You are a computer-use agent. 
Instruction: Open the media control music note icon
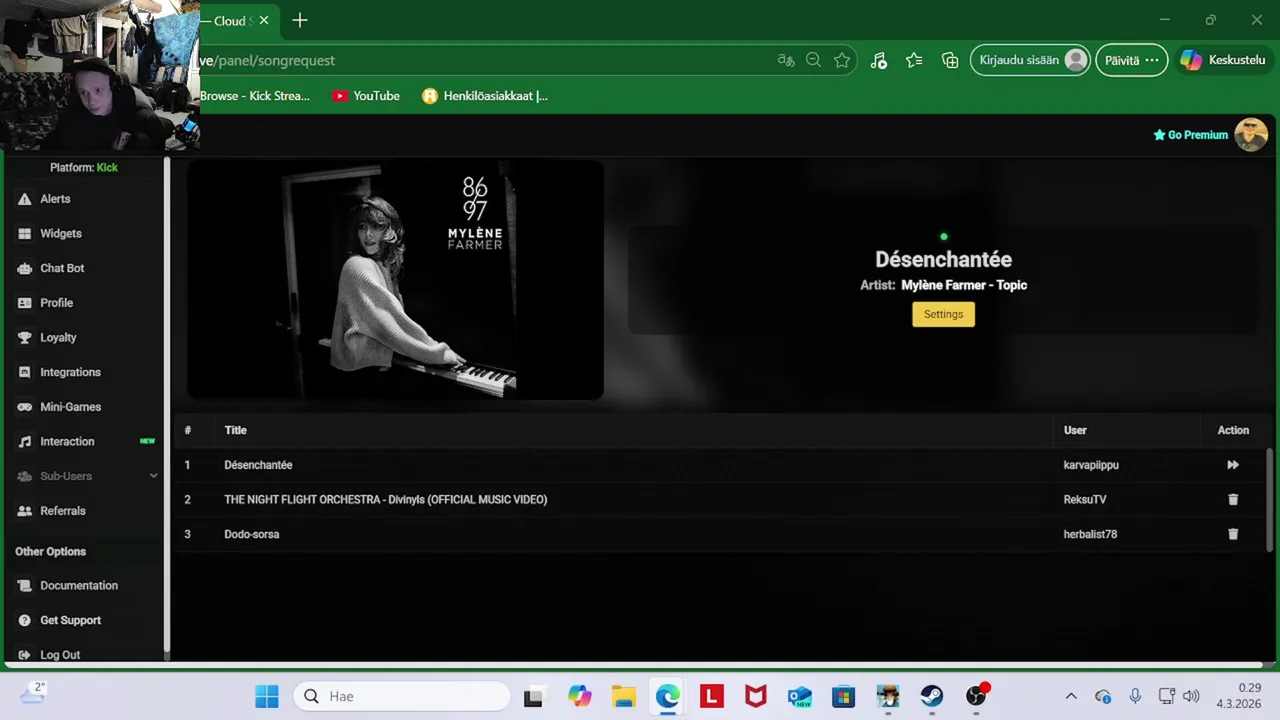[x=878, y=60]
